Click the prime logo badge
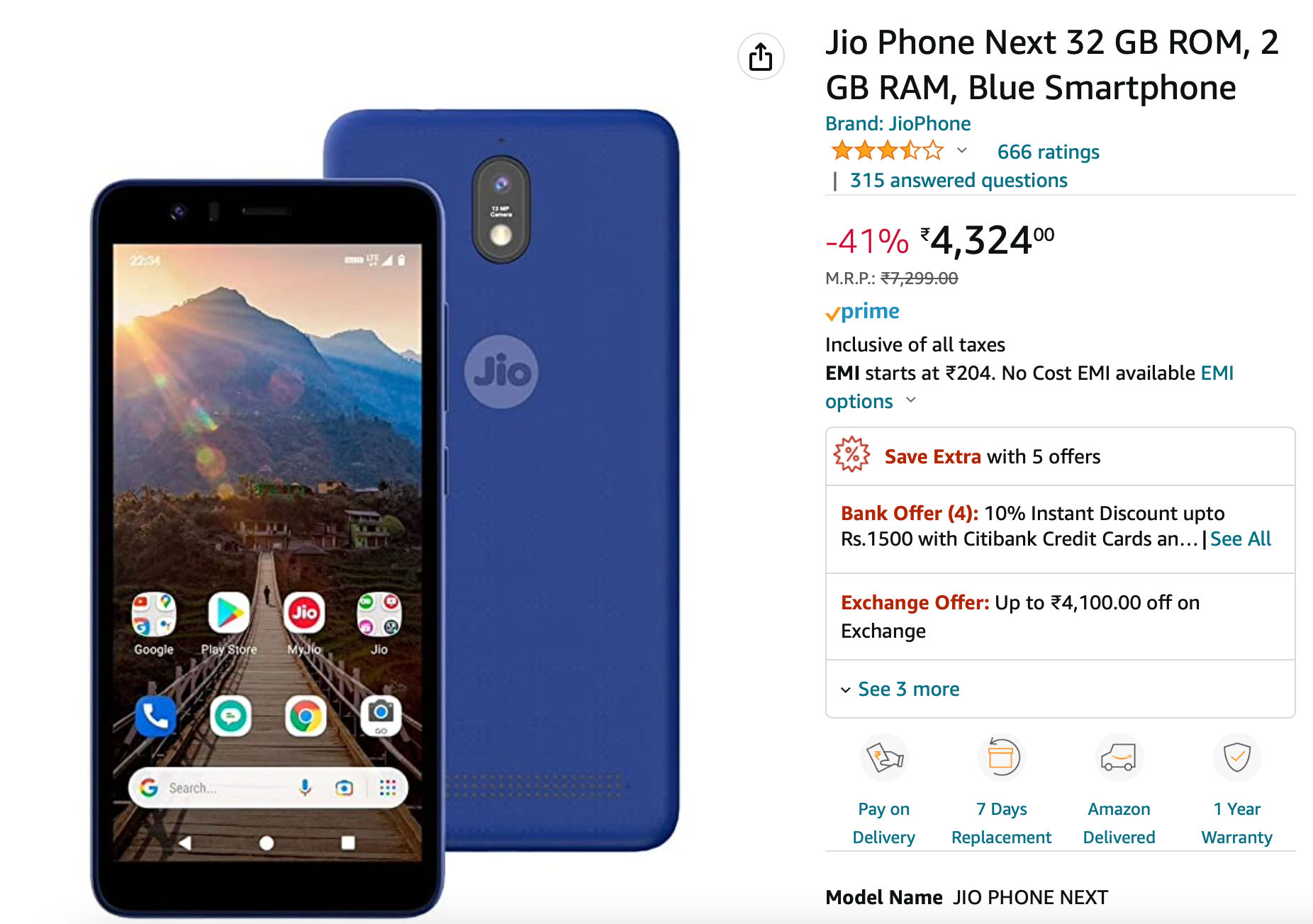 pos(863,312)
